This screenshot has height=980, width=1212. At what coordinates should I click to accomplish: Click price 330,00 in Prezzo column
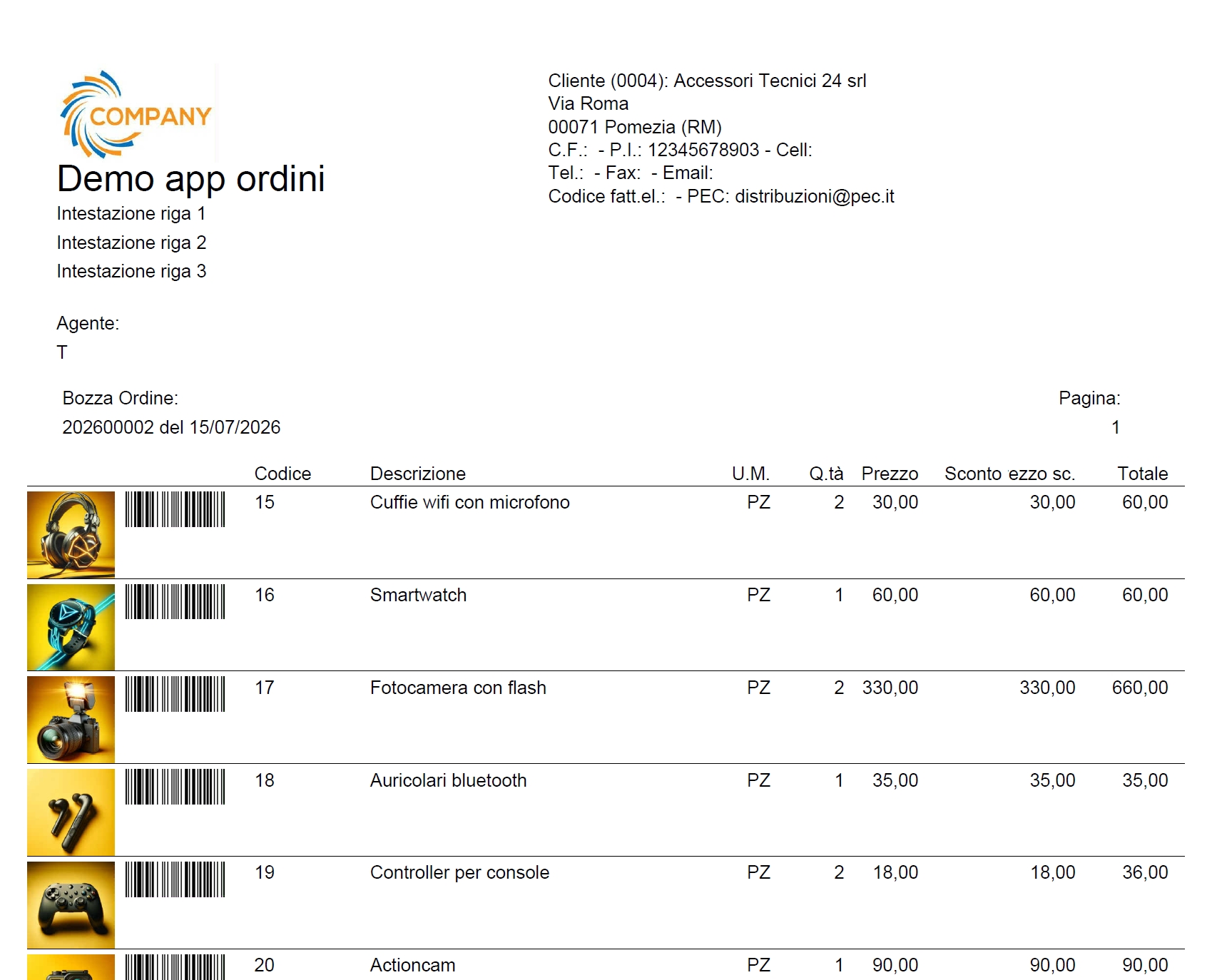[890, 688]
